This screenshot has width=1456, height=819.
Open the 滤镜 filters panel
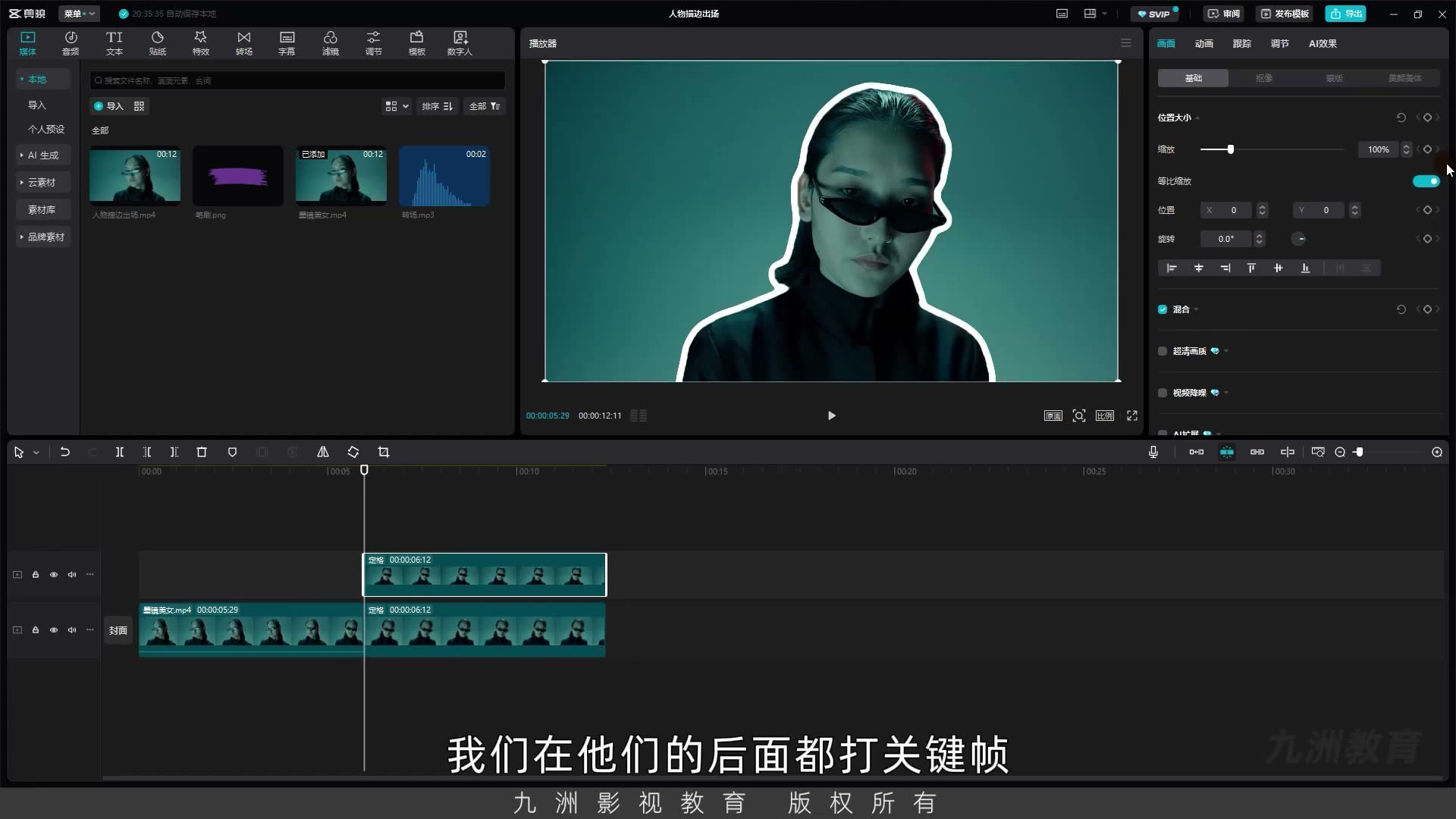(331, 43)
